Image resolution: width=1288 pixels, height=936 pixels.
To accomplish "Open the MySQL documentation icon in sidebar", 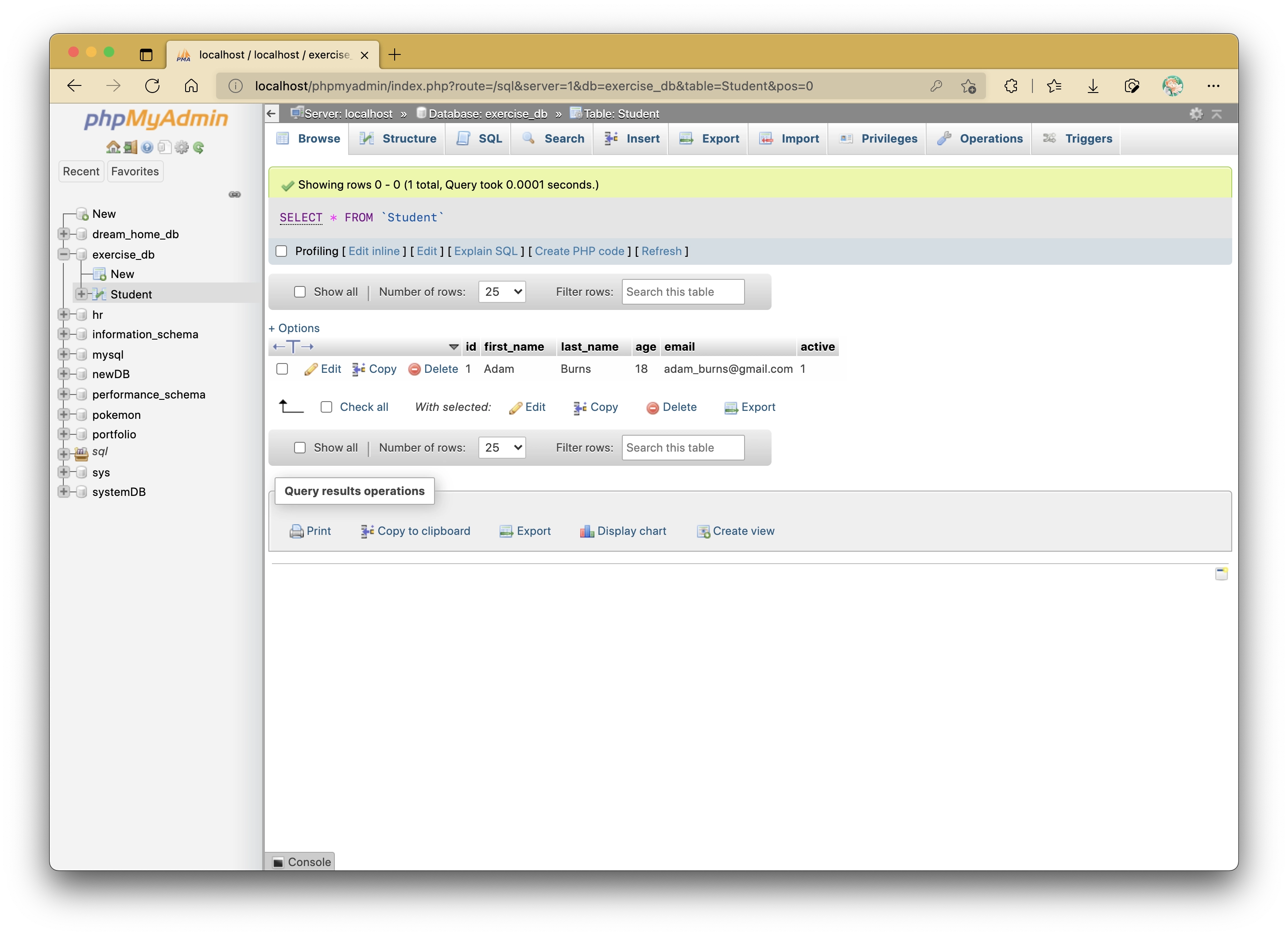I will click(164, 147).
